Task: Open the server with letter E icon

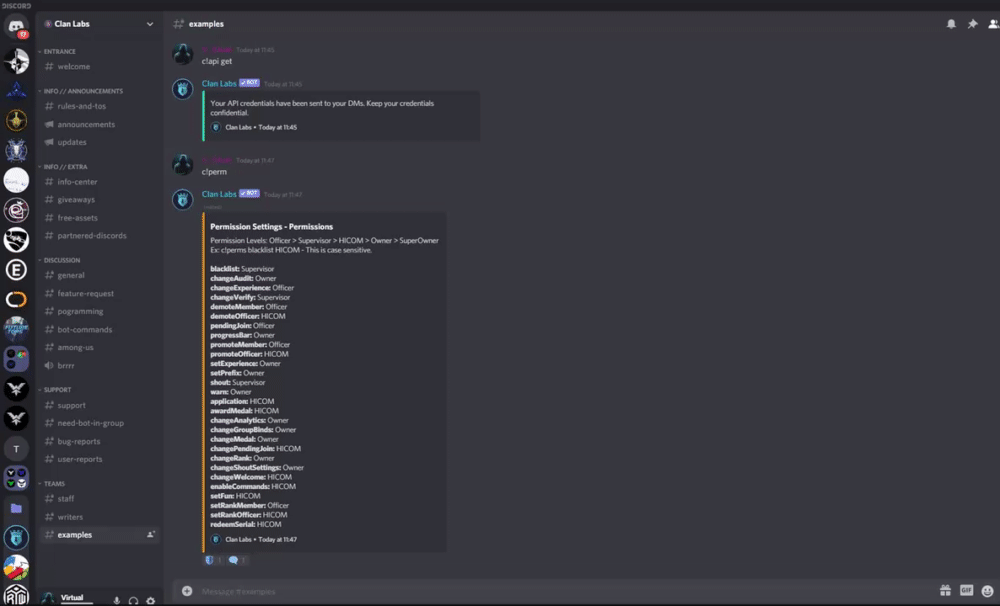Action: click(x=16, y=270)
